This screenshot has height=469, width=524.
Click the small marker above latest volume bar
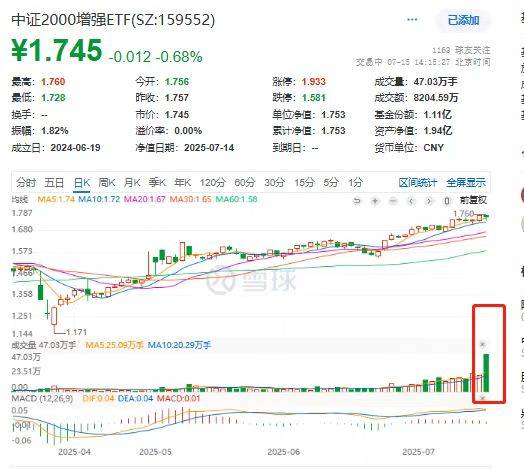pos(482,344)
